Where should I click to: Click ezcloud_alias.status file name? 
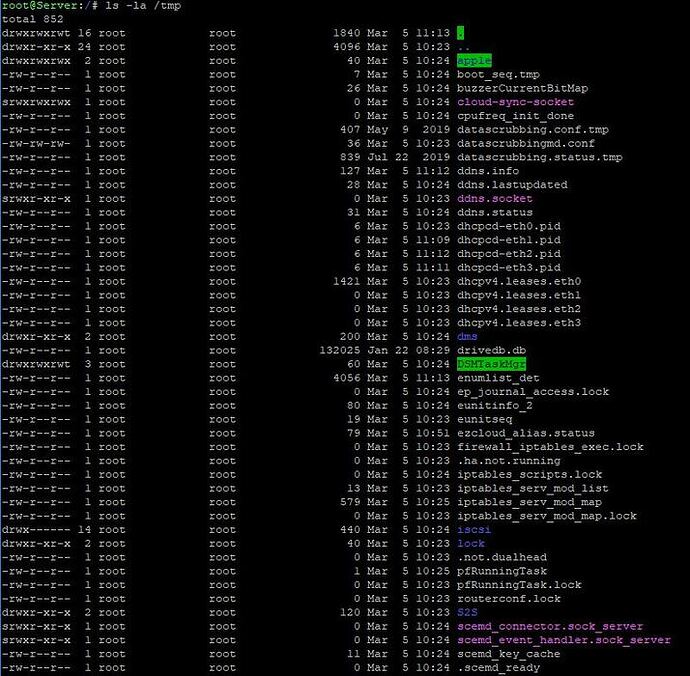coord(526,434)
